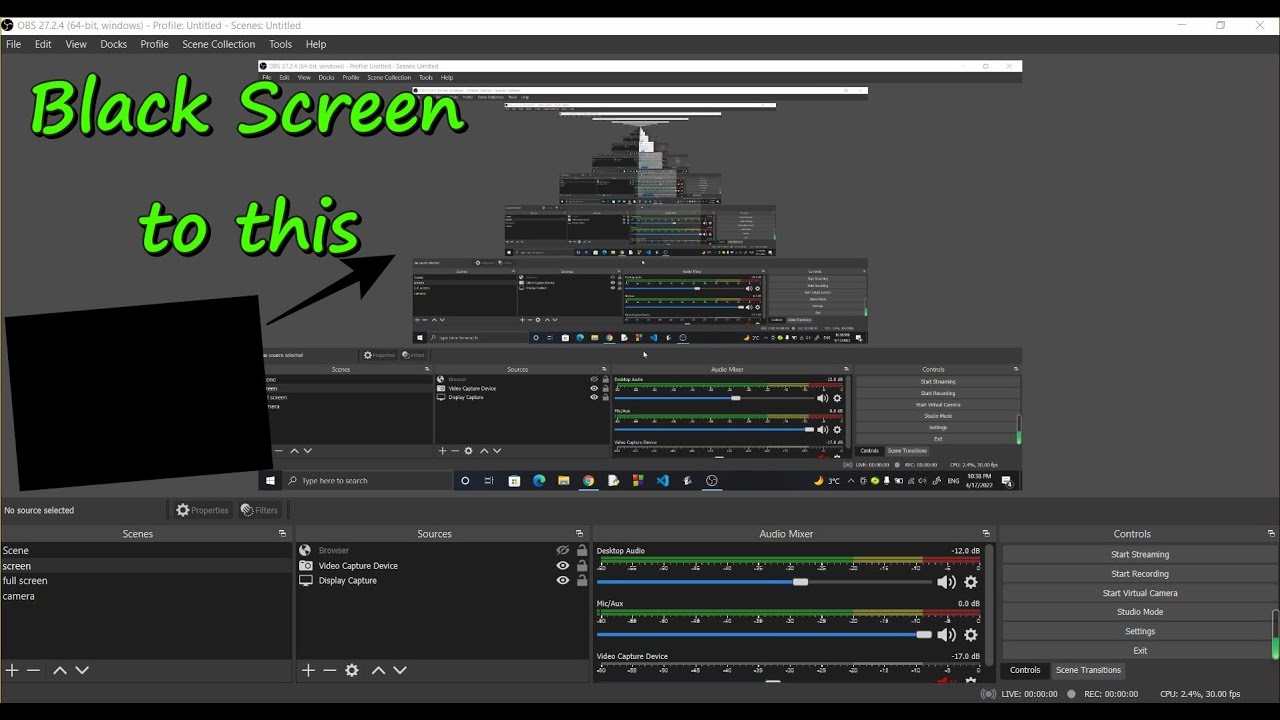The width and height of the screenshot is (1280, 720).
Task: Open the Profile menu
Action: [x=154, y=45]
